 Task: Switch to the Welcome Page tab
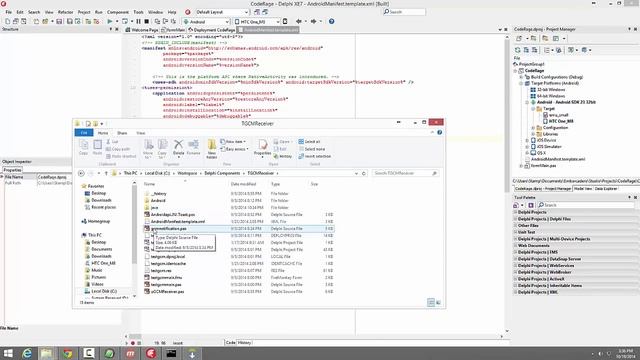[x=142, y=30]
